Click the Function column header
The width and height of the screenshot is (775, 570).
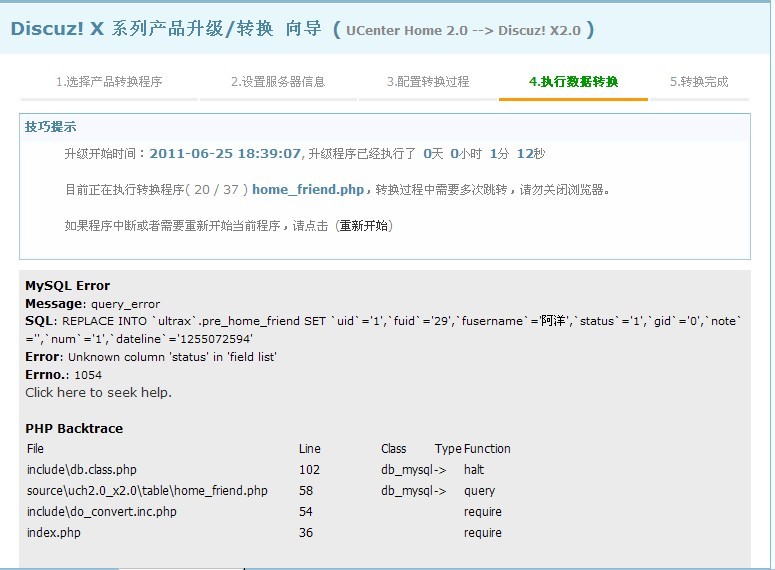tap(487, 449)
